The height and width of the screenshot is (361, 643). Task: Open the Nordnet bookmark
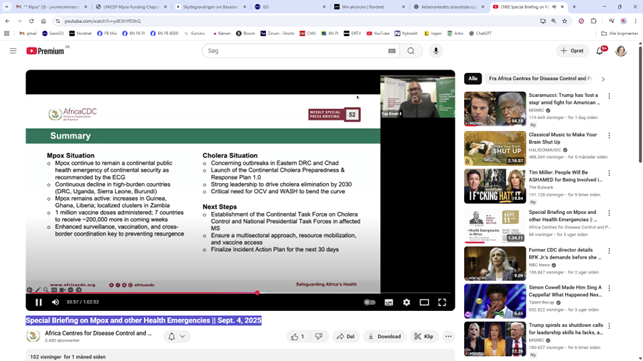point(80,33)
